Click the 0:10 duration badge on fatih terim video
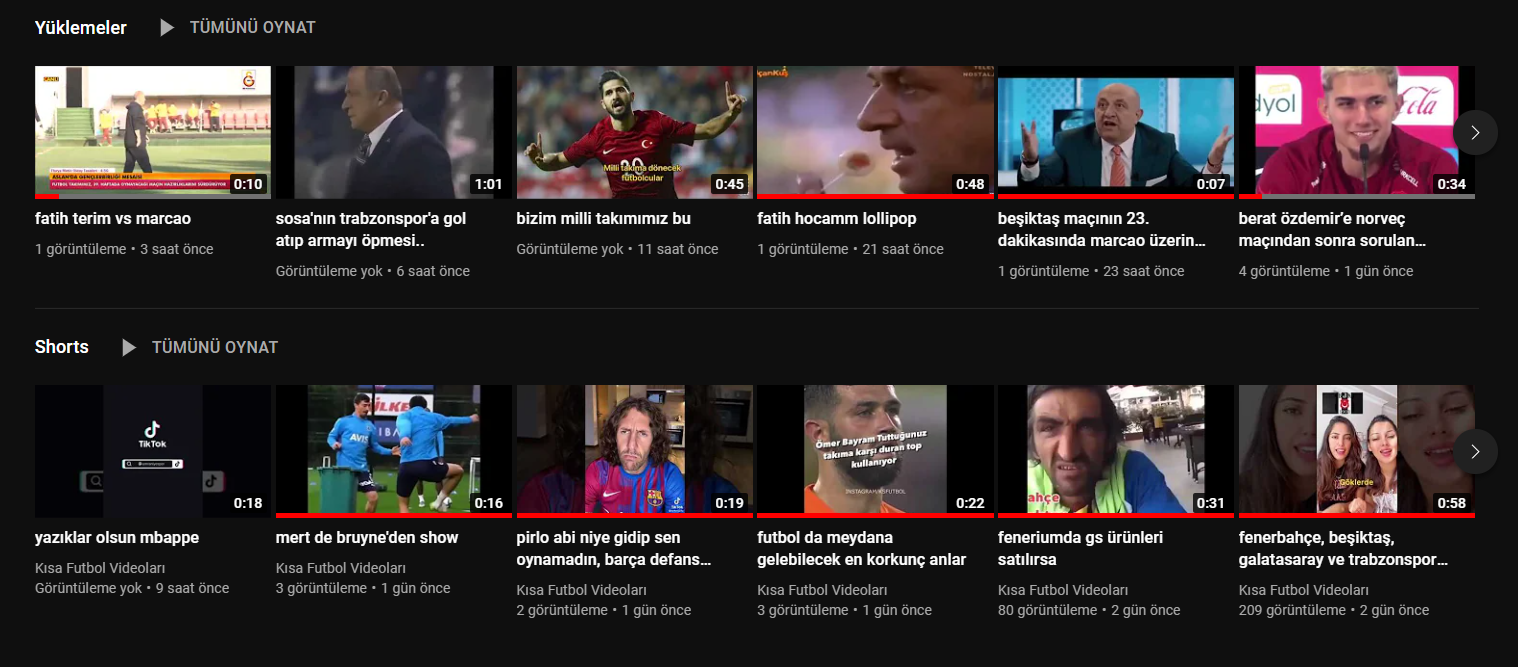 [248, 184]
